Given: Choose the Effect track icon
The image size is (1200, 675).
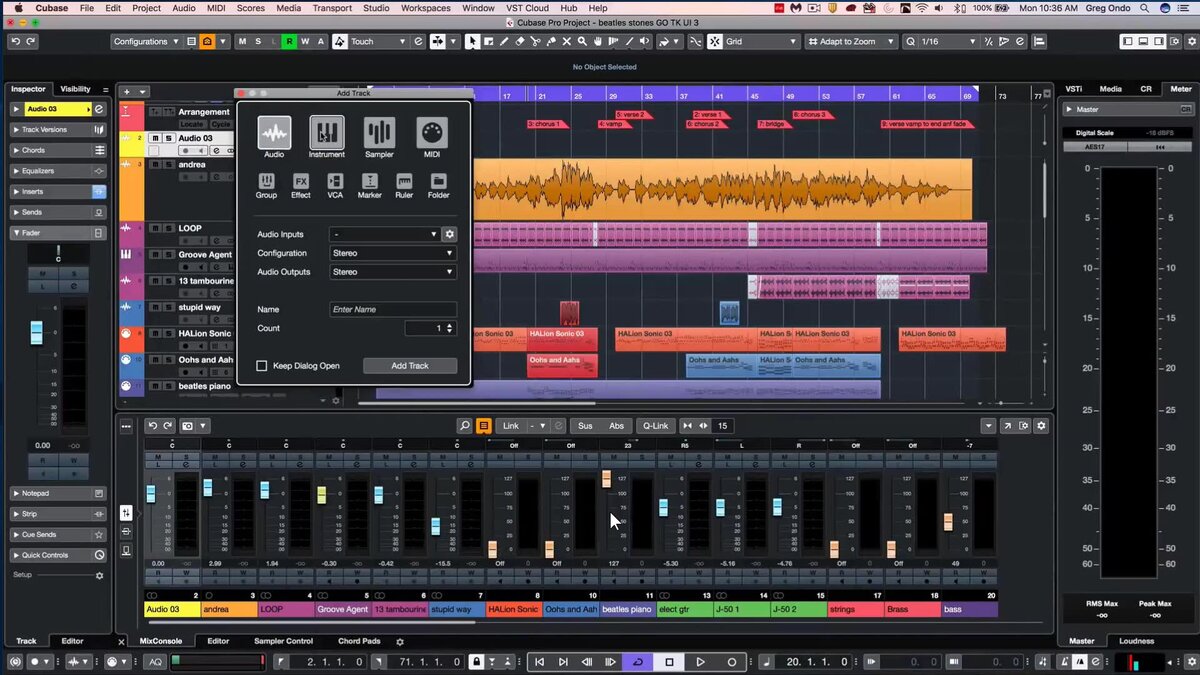Looking at the screenshot, I should [301, 181].
